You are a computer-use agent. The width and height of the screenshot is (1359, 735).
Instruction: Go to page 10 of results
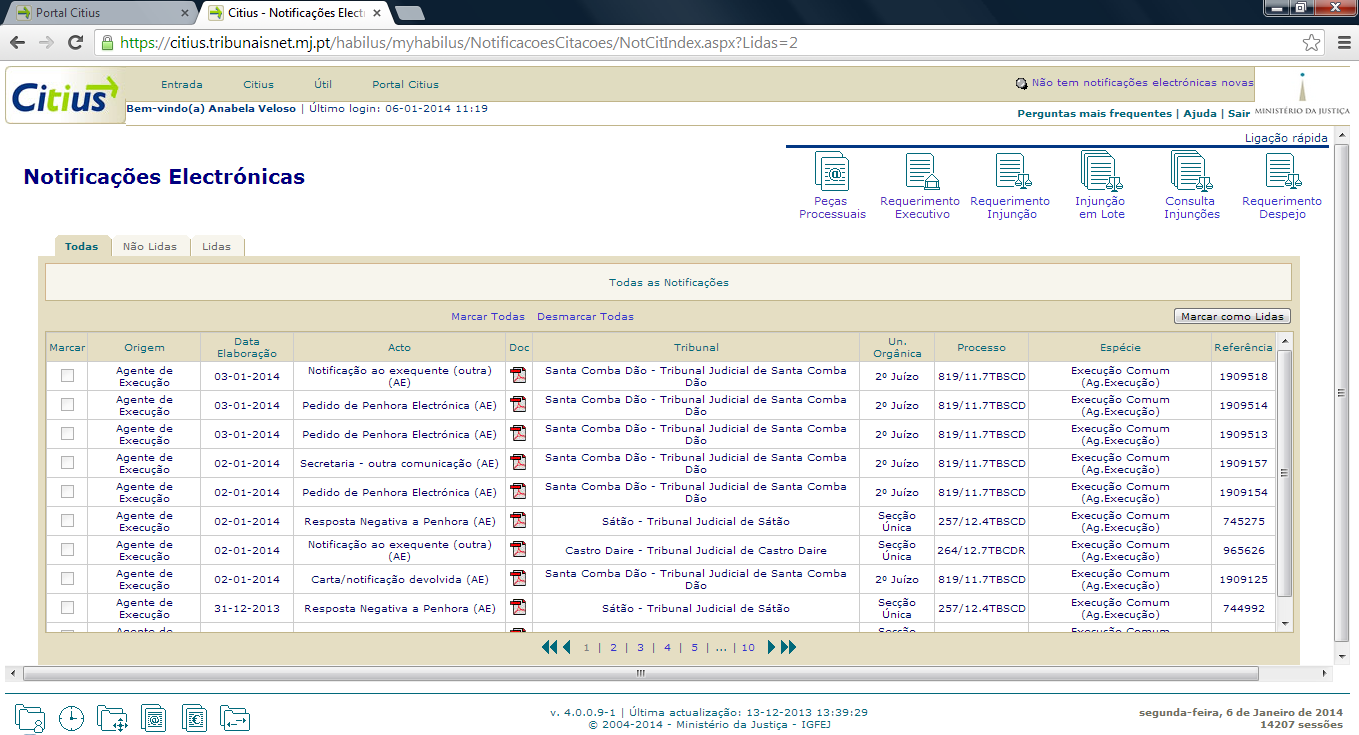pos(748,648)
